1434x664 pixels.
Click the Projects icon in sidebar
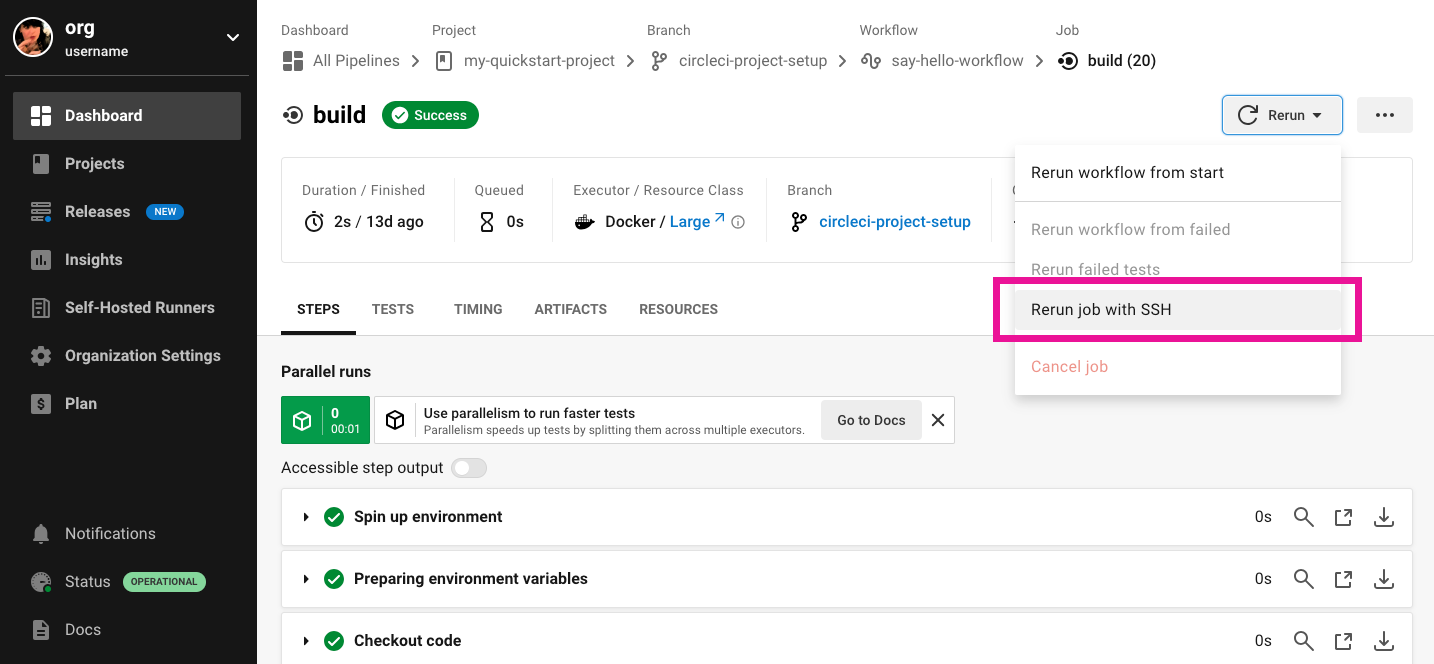point(41,164)
